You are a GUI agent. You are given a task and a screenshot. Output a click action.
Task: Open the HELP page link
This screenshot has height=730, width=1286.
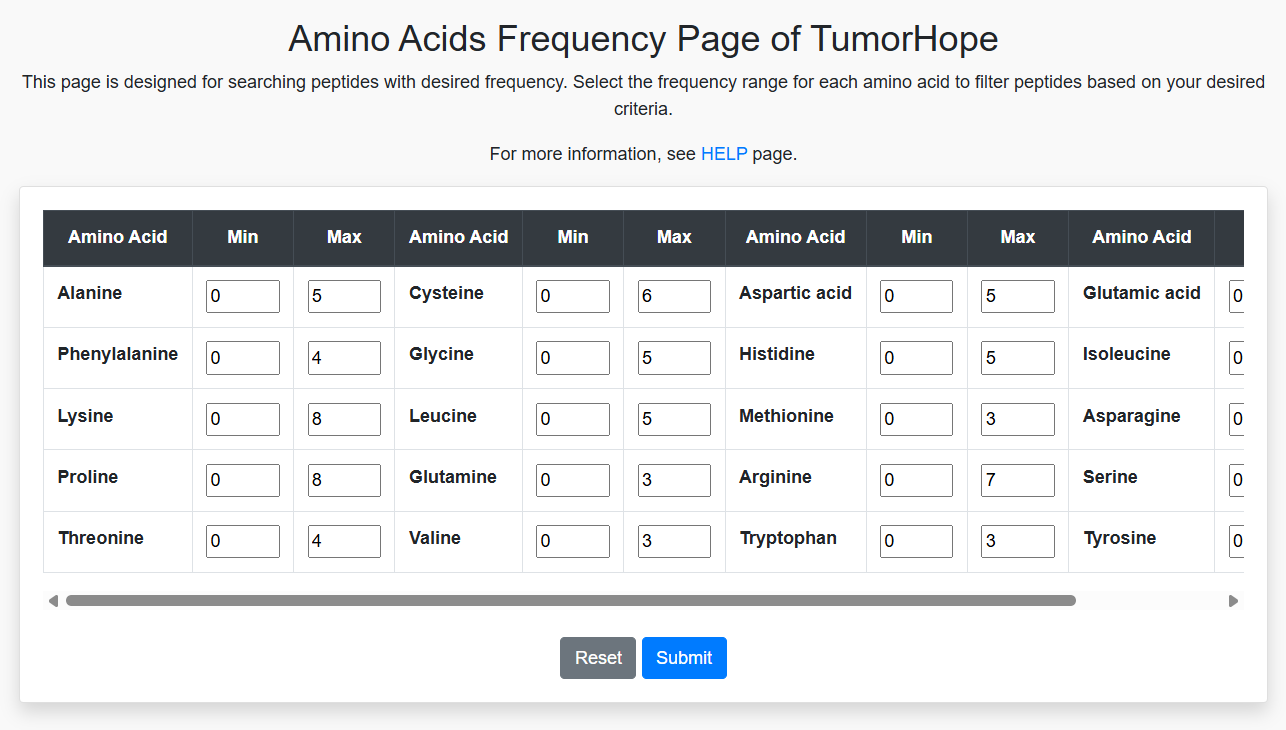[x=723, y=154]
